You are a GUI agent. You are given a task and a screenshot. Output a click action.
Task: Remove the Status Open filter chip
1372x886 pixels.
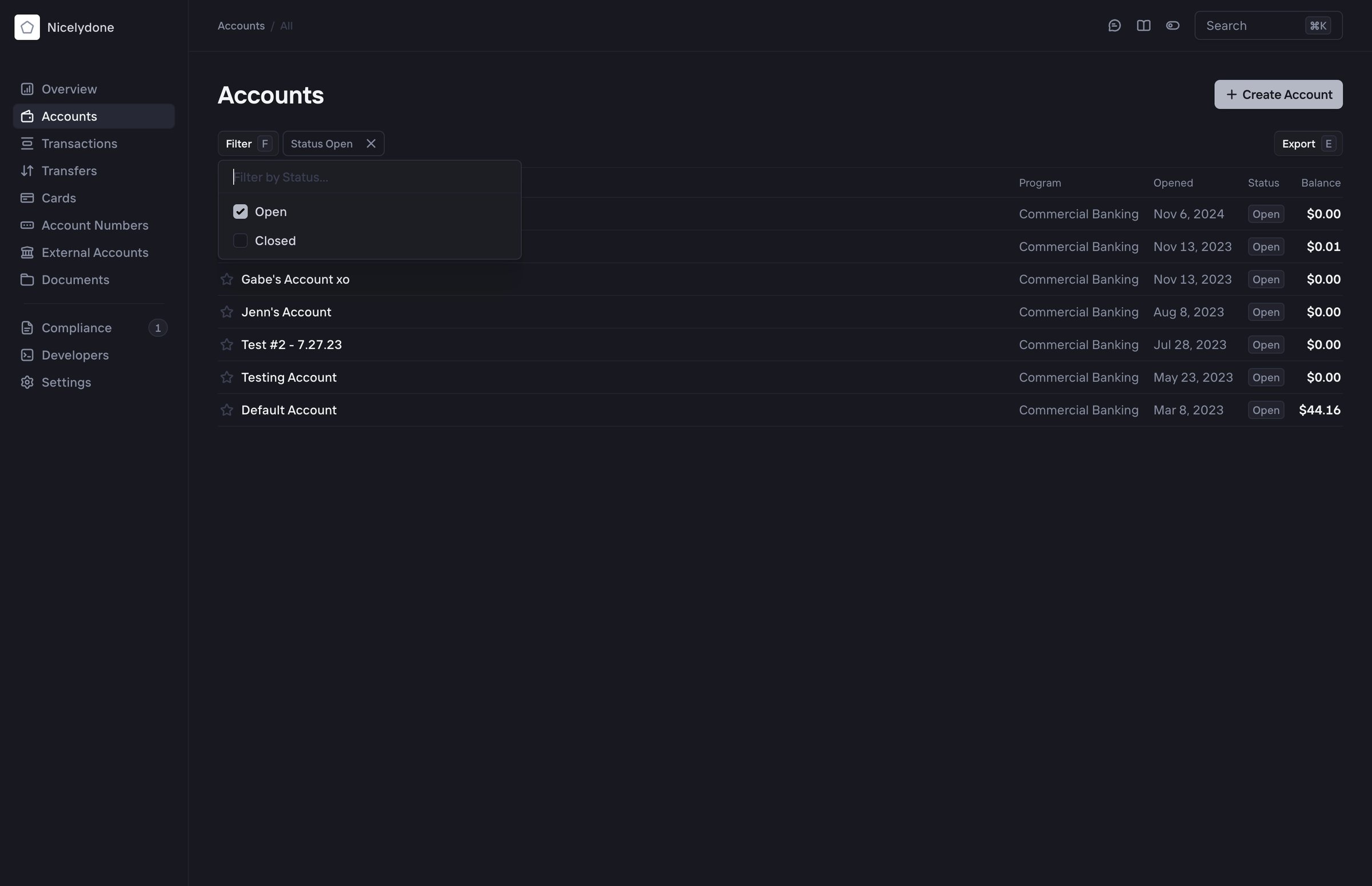click(371, 144)
